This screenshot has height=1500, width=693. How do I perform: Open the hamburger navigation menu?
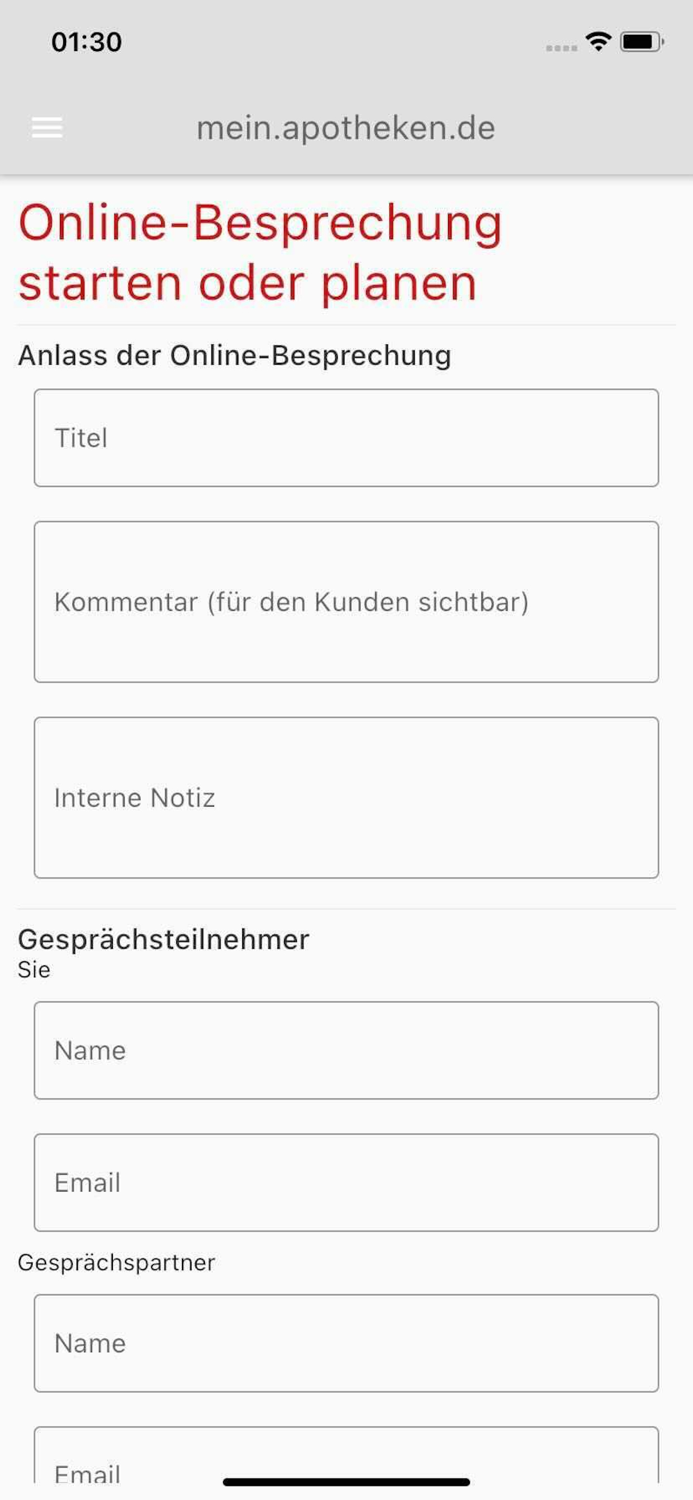point(46,128)
